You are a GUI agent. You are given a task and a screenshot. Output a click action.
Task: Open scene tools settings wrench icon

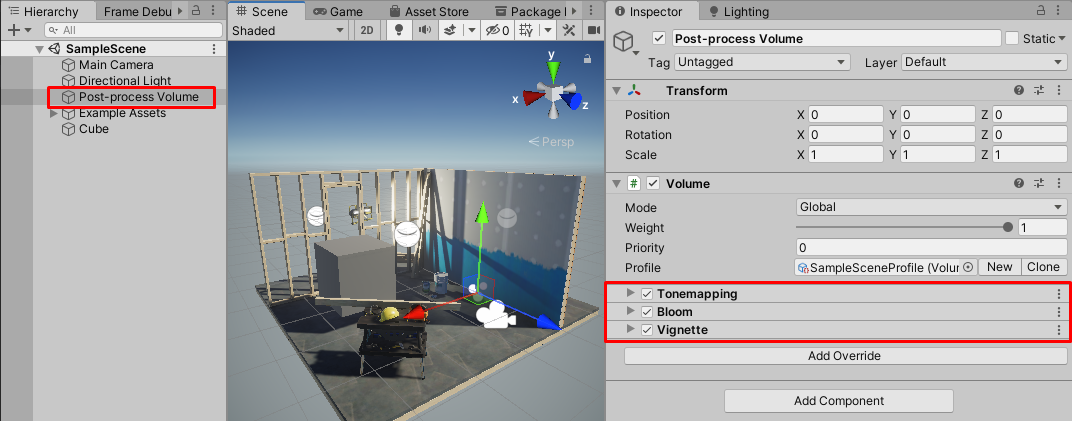(569, 30)
